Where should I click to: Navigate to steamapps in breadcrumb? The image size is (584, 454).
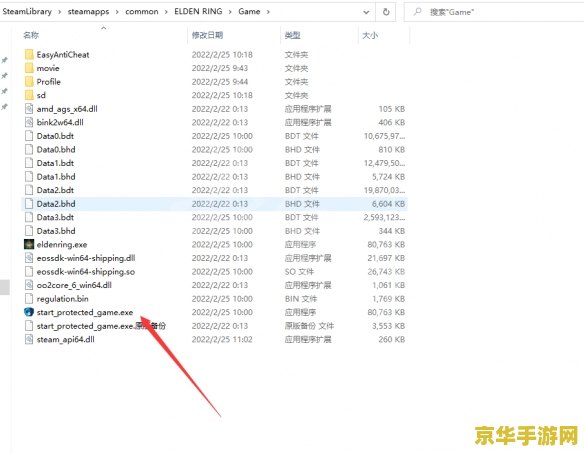(88, 12)
